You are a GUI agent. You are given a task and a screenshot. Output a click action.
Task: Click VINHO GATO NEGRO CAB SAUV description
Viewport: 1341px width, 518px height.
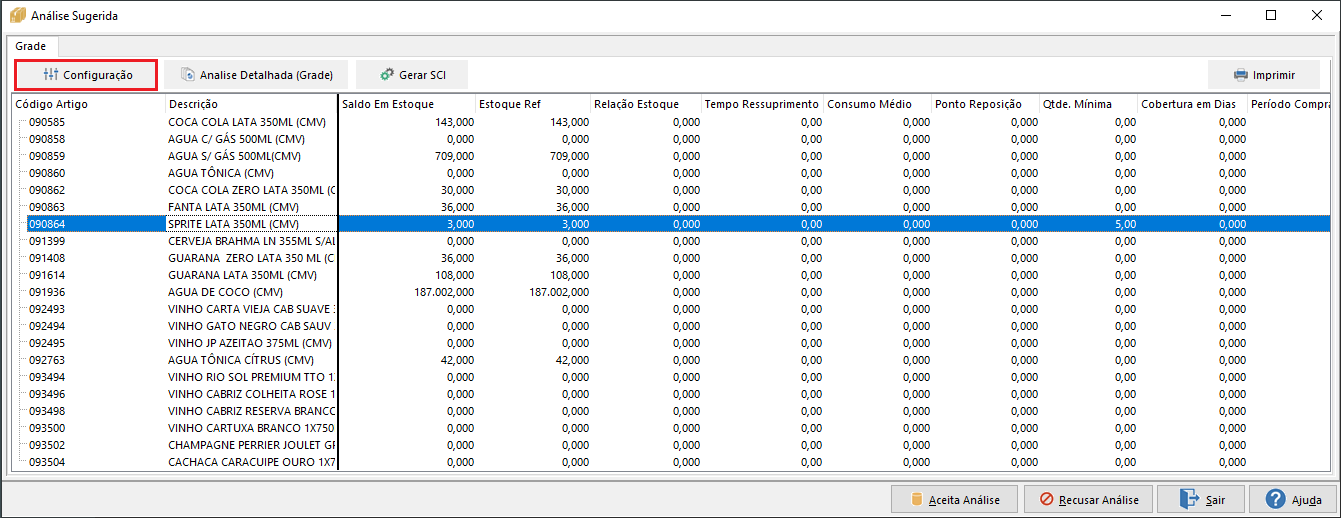pos(250,326)
